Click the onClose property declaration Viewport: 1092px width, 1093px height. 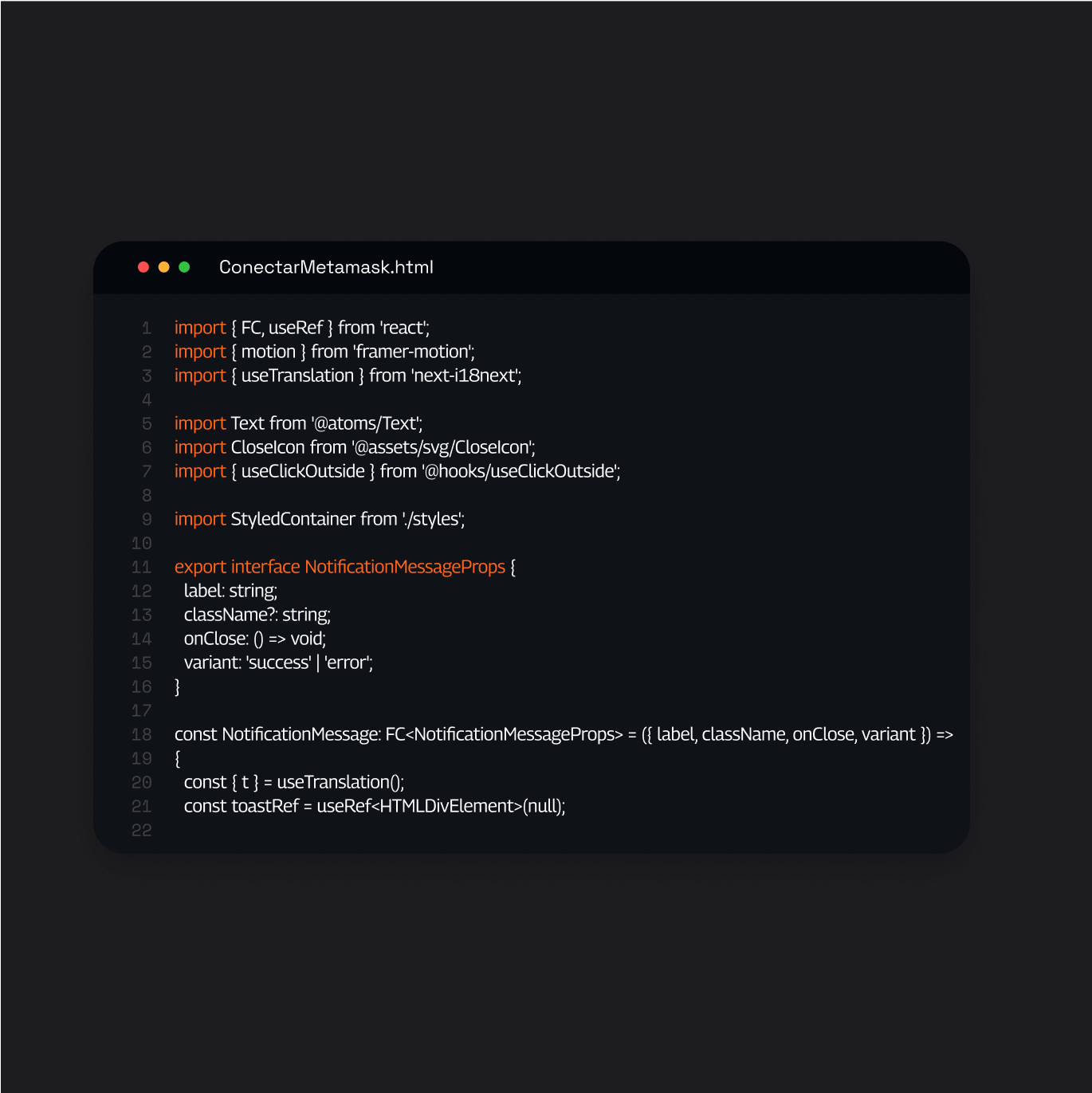(x=254, y=639)
